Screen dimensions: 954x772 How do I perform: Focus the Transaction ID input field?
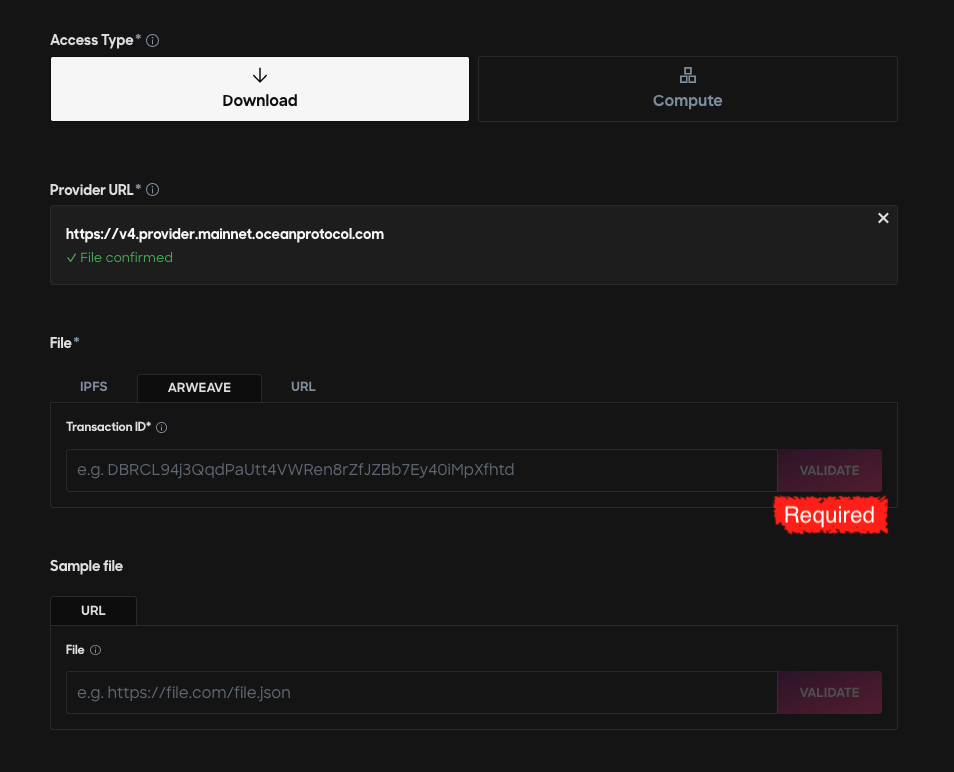[x=422, y=470]
